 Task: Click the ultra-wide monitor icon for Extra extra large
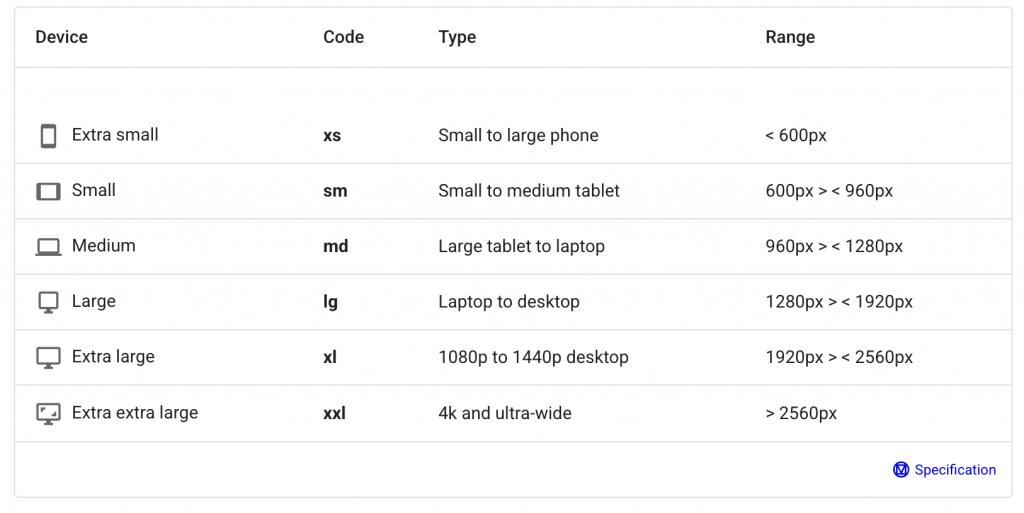[x=48, y=414]
